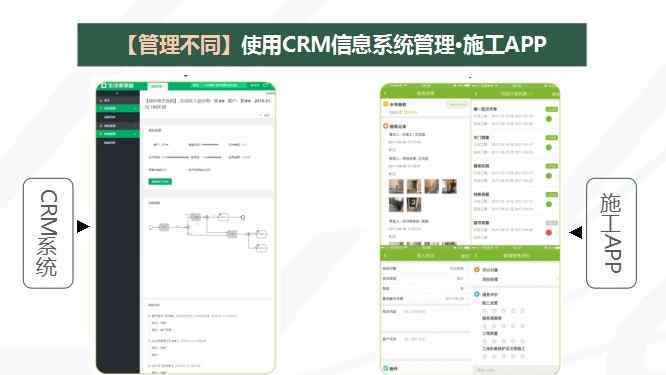Select last rating circle in second rating row
This screenshot has width=666, height=375.
click(522, 326)
